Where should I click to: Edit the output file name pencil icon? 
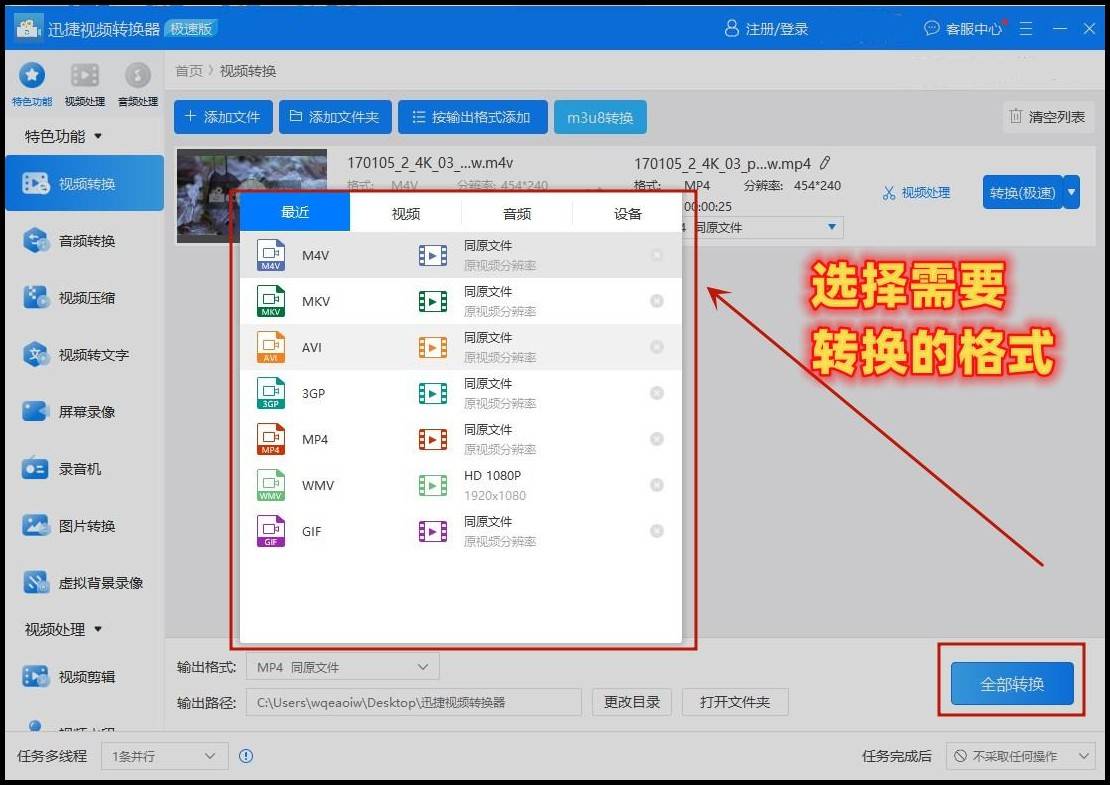pyautogui.click(x=825, y=164)
